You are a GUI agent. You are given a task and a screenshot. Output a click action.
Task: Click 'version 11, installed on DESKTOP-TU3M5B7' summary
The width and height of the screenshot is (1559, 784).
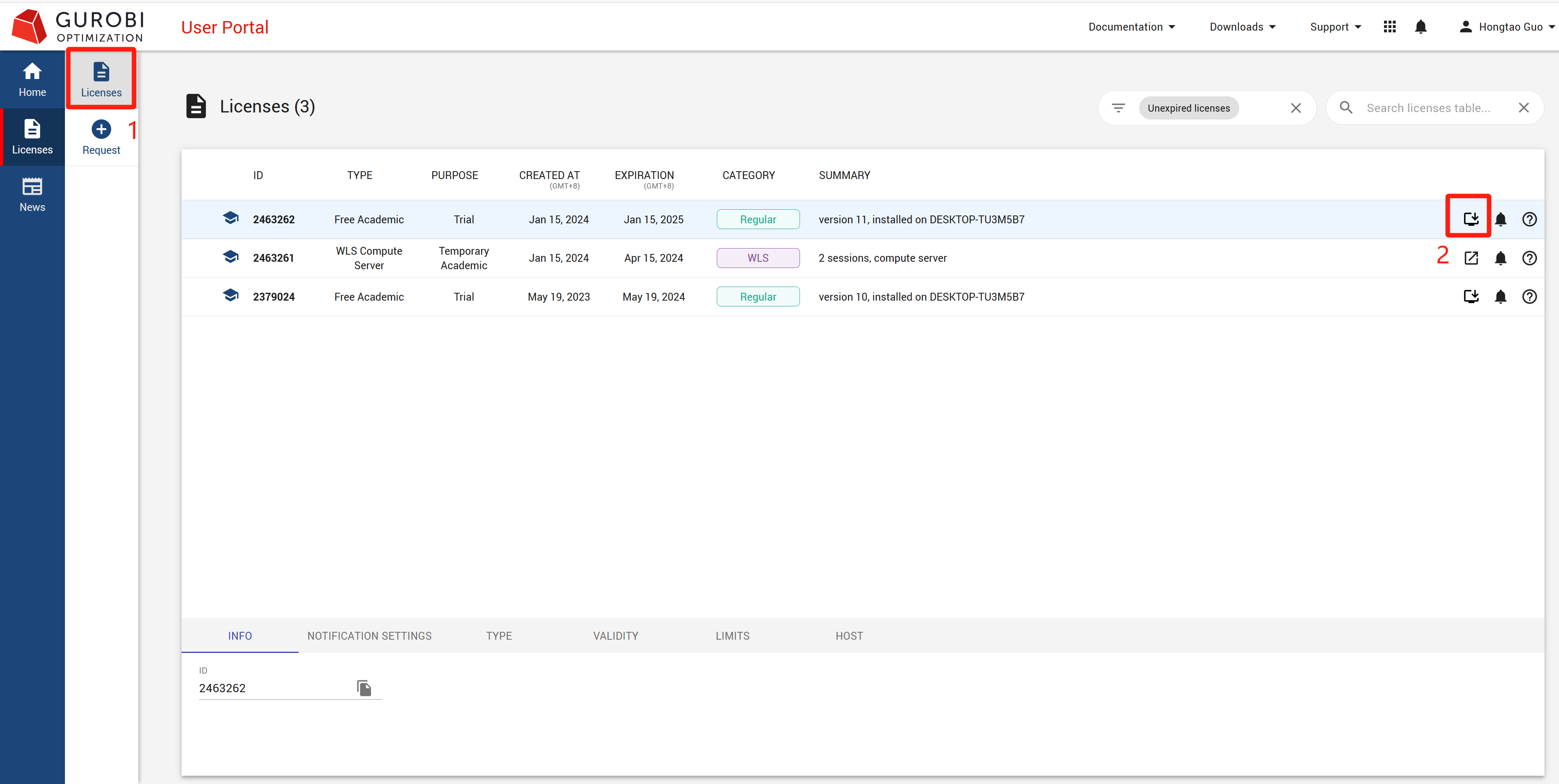(x=921, y=219)
